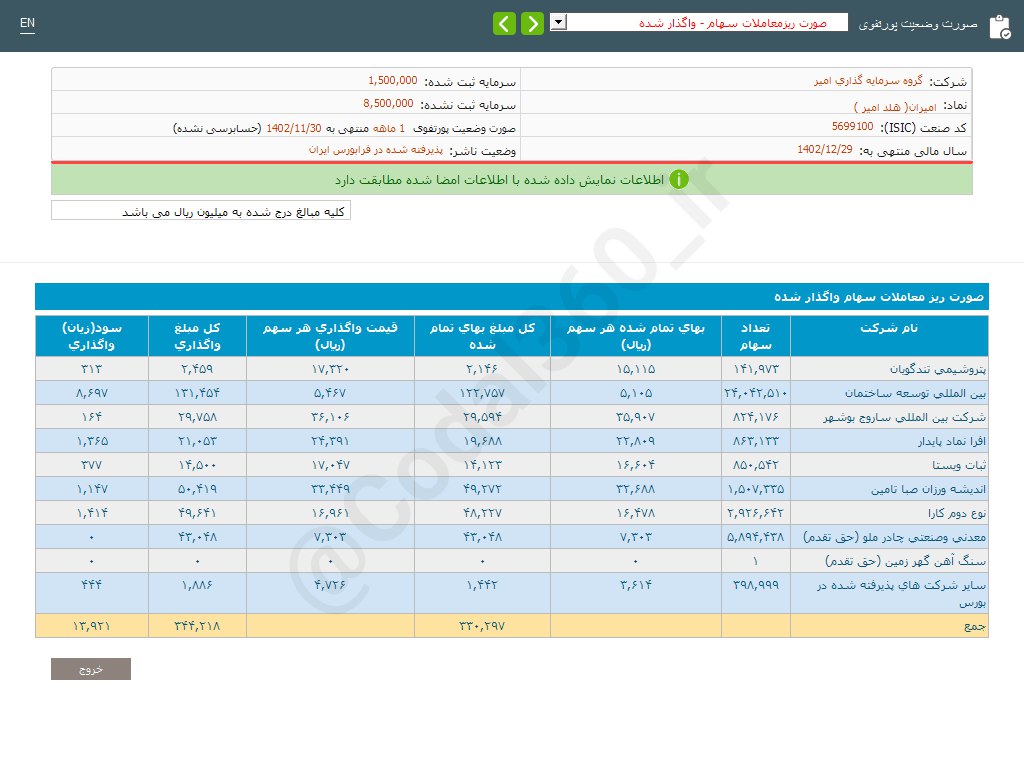This screenshot has width=1024, height=768.
Task: Switch language via the EN link
Action: [x=27, y=23]
